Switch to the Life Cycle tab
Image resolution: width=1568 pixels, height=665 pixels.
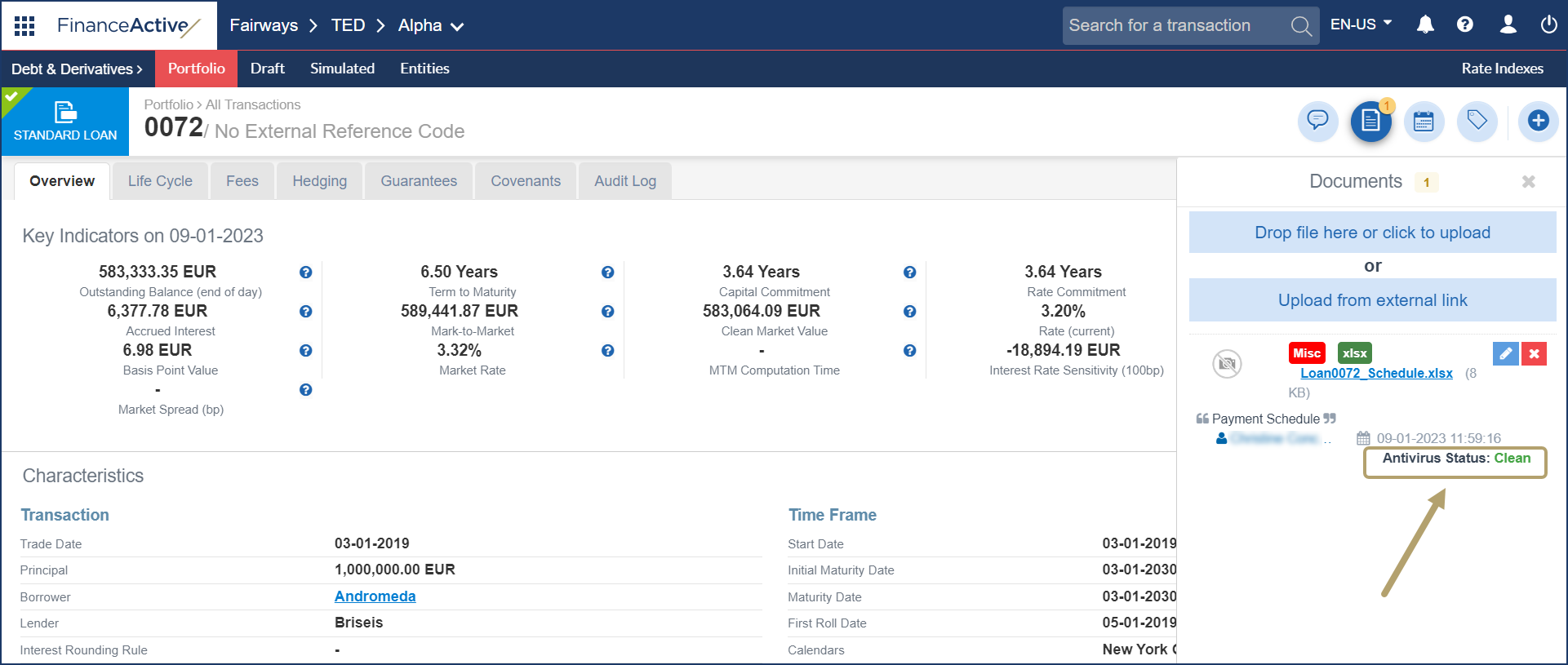[160, 181]
